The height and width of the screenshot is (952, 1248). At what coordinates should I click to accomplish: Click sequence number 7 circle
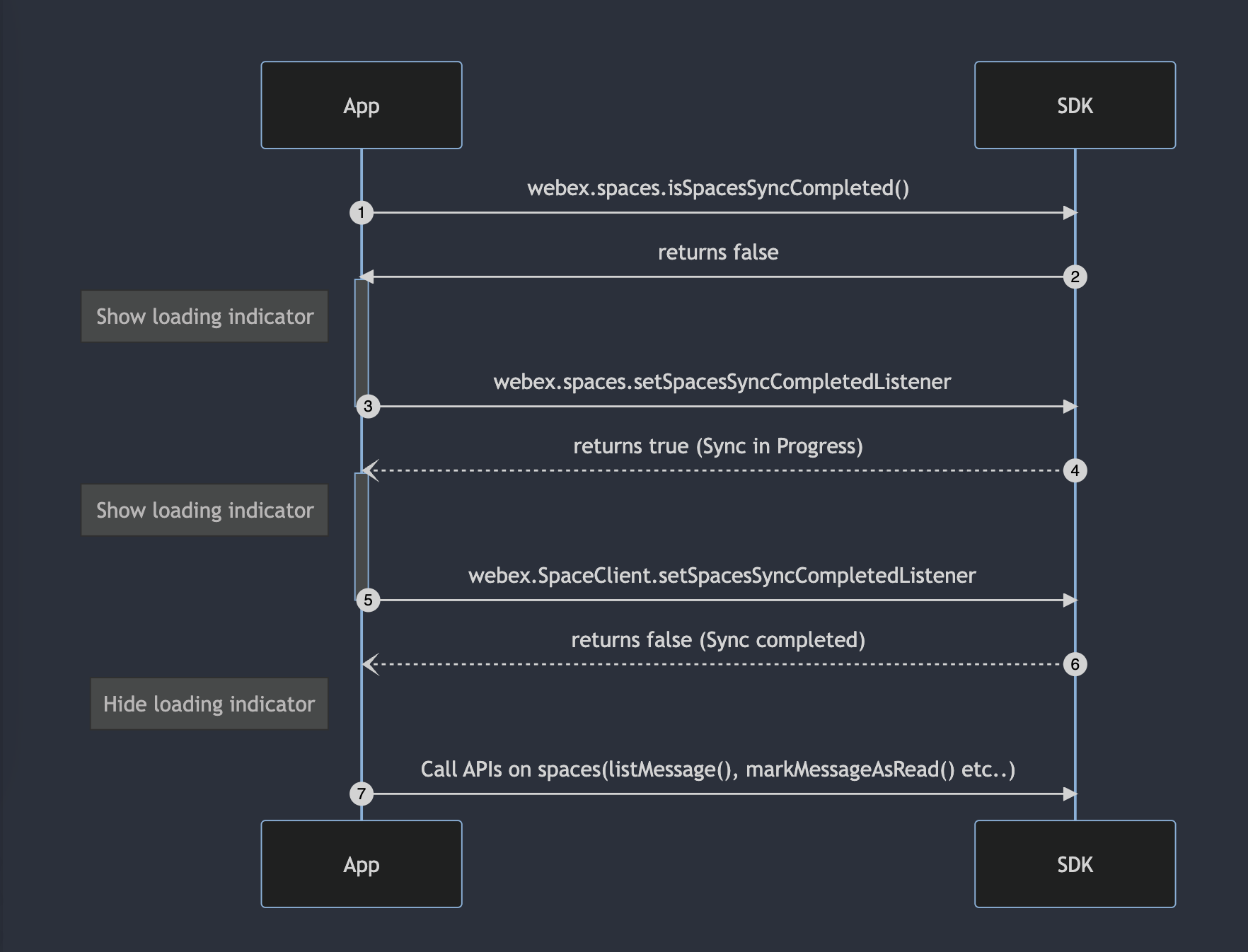click(362, 794)
